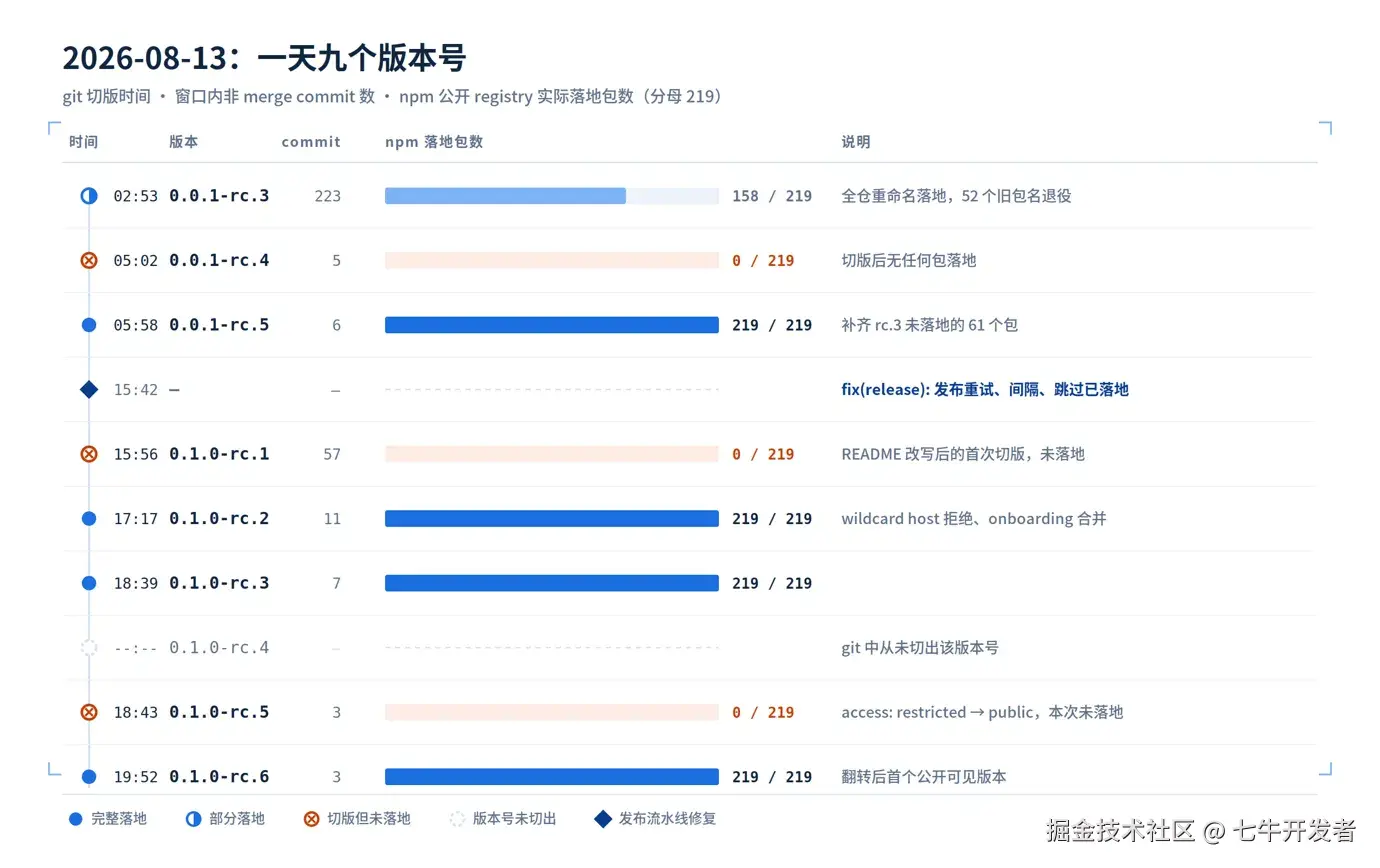Viewport: 1380px width, 868px height.
Task: Click the 版本号未切出 dashed legend icon
Action: [457, 819]
